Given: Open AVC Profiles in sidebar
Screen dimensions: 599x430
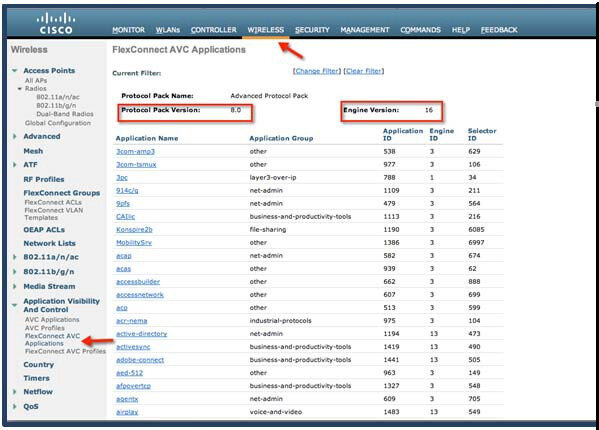Looking at the screenshot, I should click(45, 328).
